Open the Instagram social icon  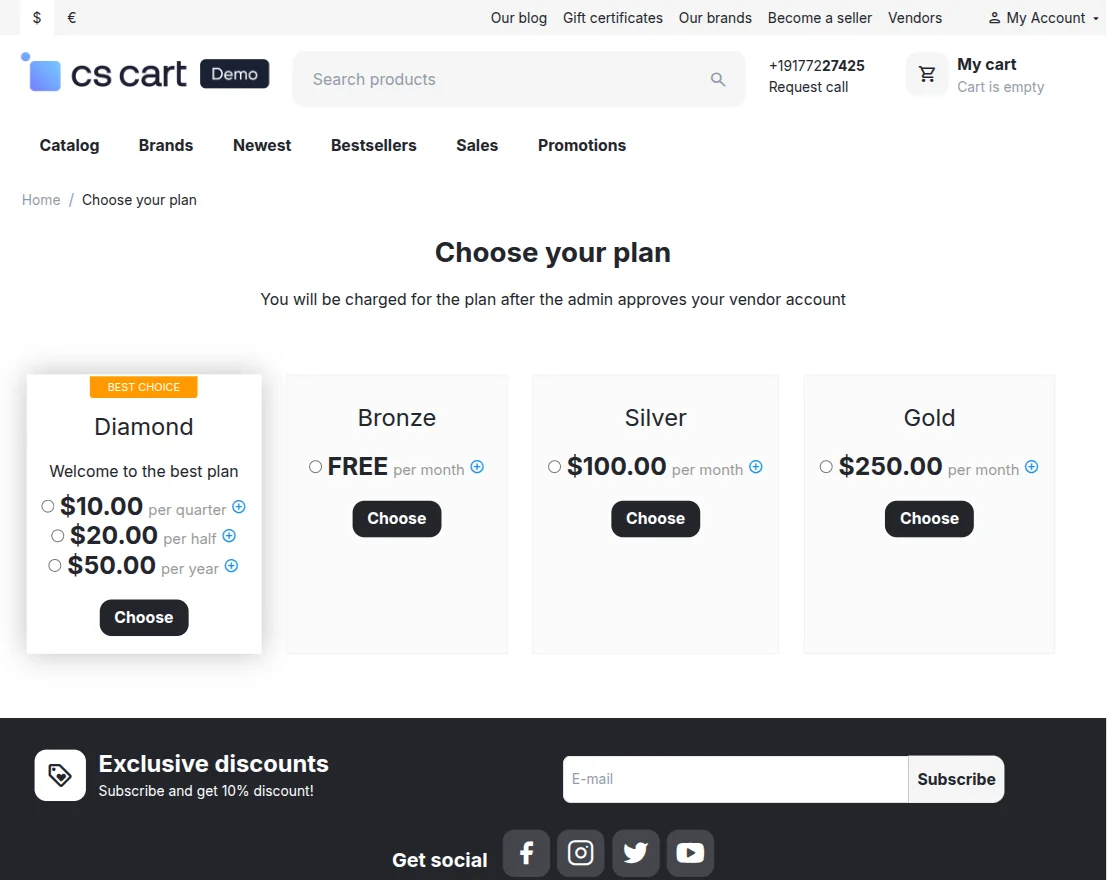click(581, 853)
